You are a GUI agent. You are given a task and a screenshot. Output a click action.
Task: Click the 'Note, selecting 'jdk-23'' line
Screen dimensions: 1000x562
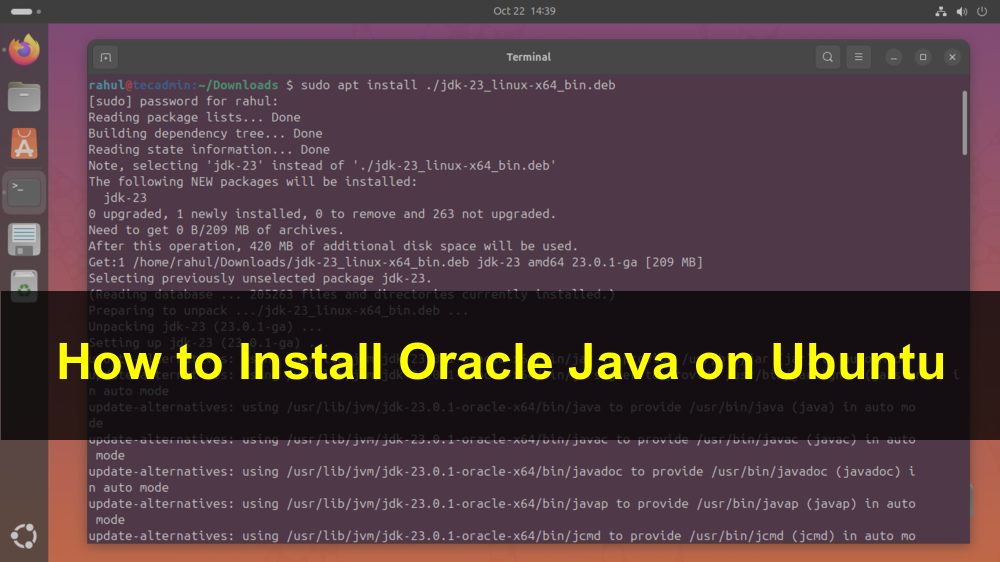[x=322, y=165]
